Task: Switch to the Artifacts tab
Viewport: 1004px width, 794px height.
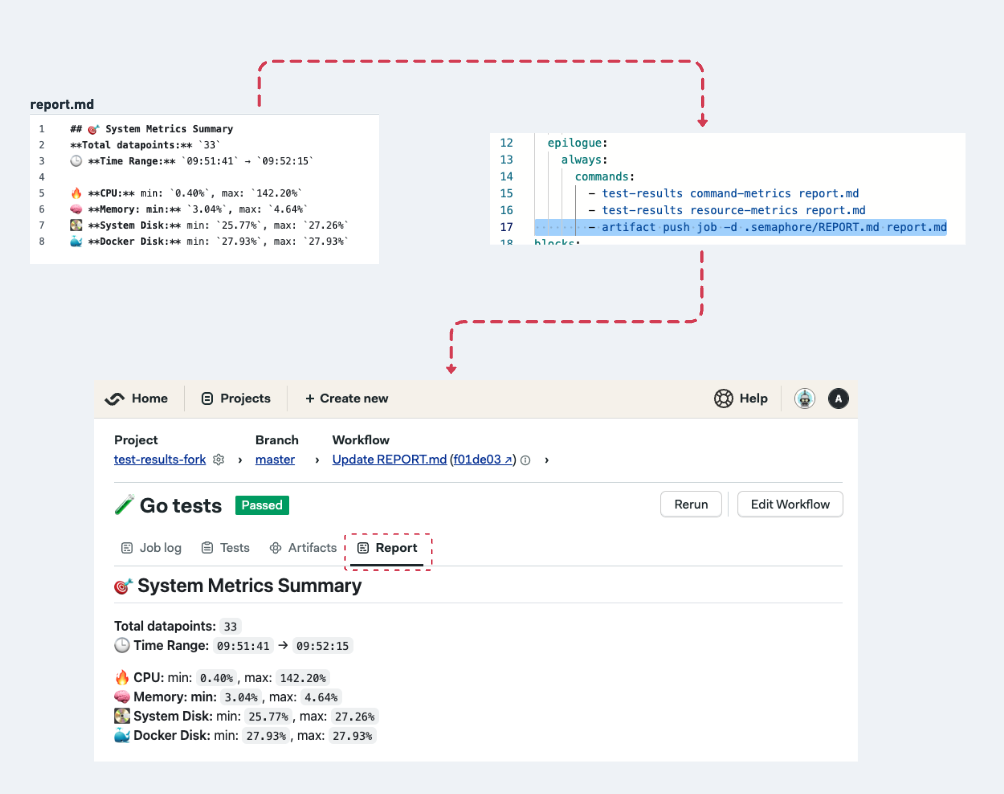Action: pyautogui.click(x=303, y=547)
